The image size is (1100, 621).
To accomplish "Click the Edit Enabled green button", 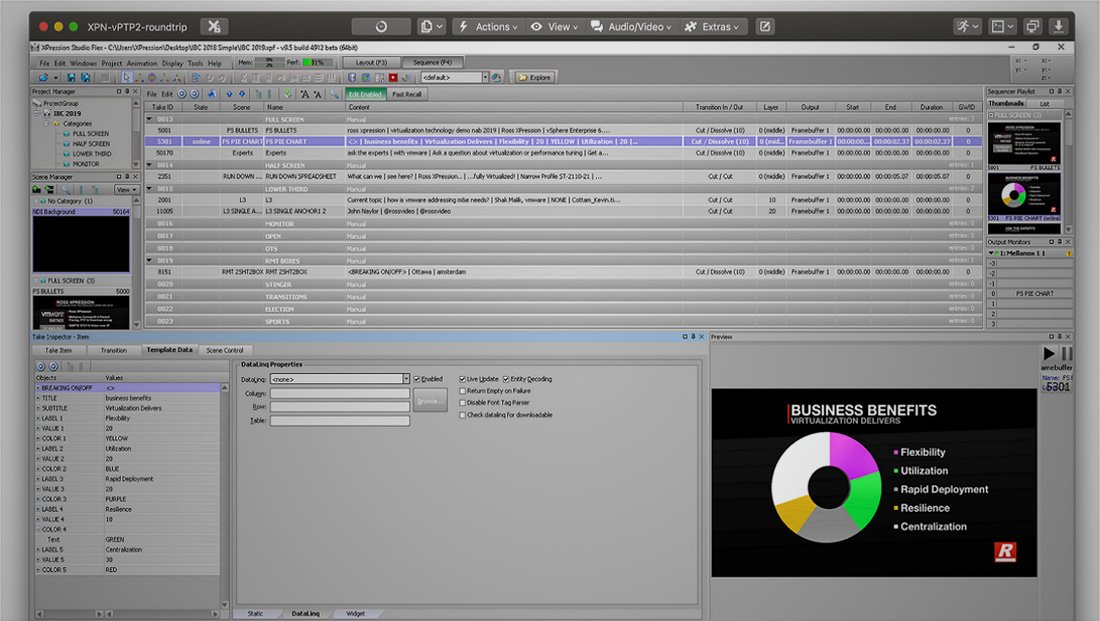I will (x=365, y=94).
